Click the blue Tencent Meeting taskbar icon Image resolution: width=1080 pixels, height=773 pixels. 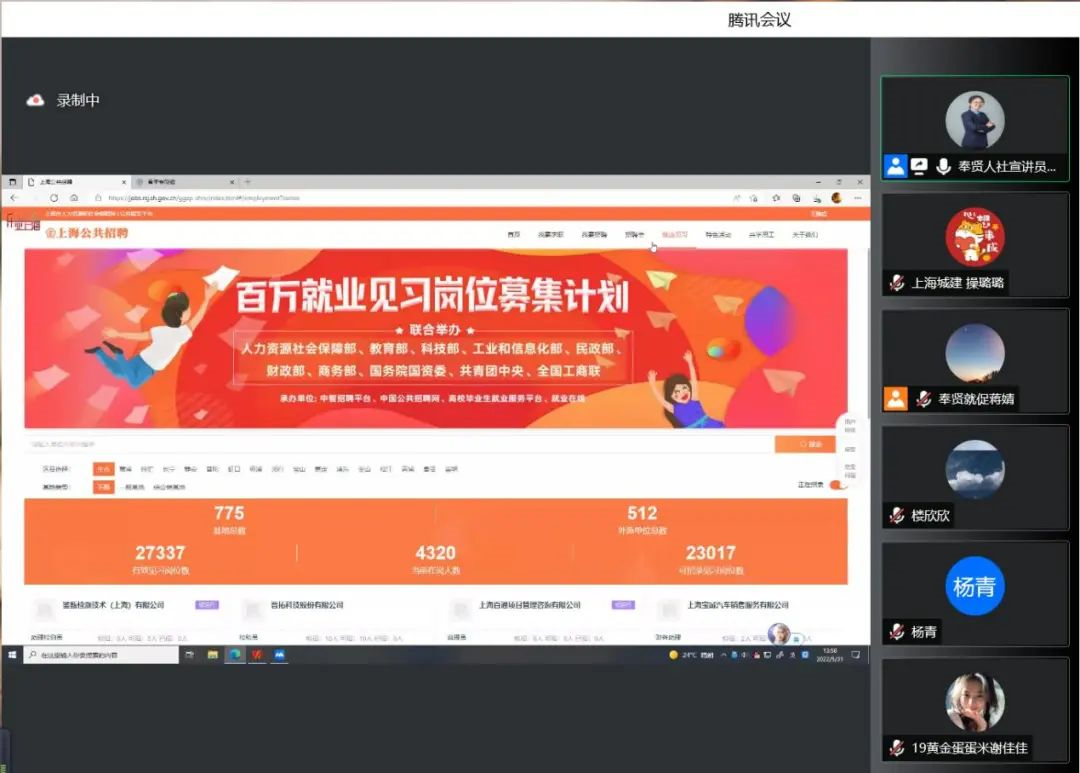click(x=279, y=655)
